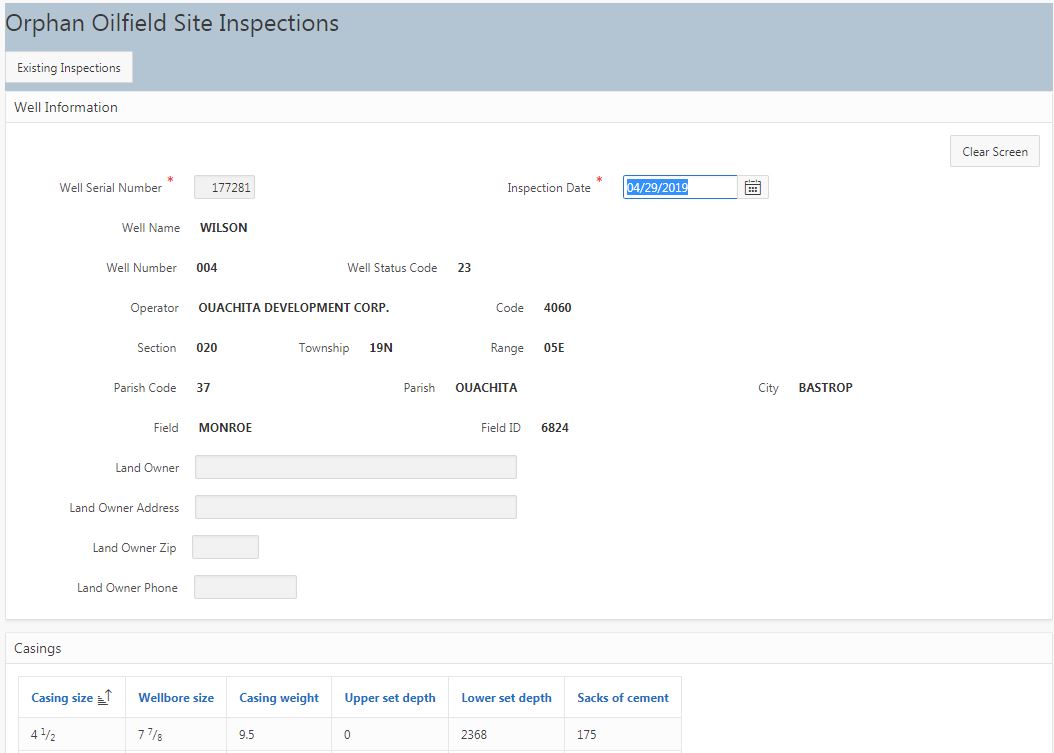Click the Land Owner text field
The height and width of the screenshot is (753, 1054).
pyautogui.click(x=355, y=467)
